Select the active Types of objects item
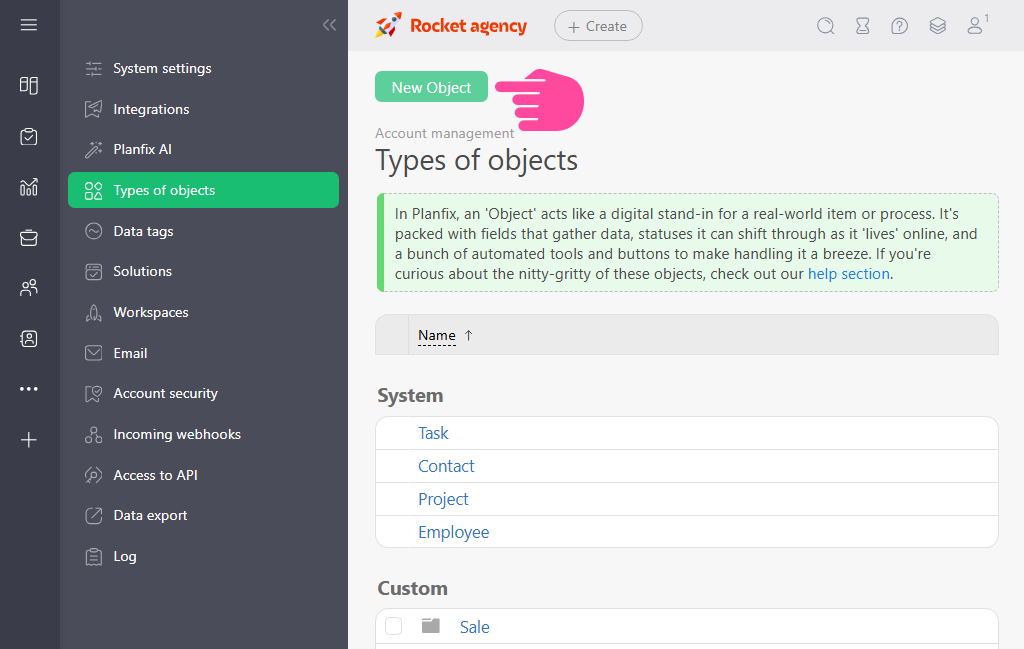 tap(203, 190)
